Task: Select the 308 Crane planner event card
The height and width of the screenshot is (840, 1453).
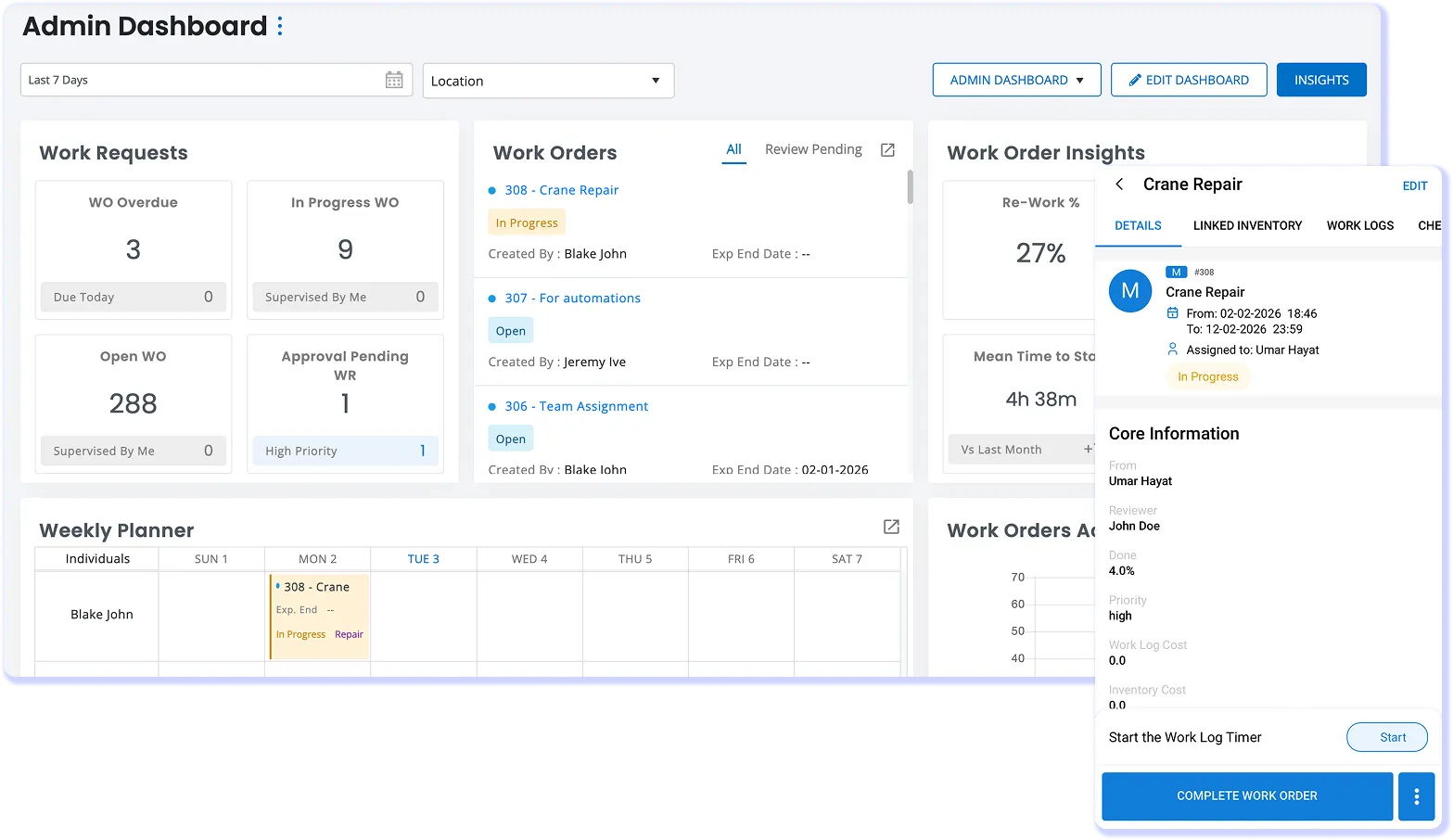Action: pyautogui.click(x=319, y=616)
